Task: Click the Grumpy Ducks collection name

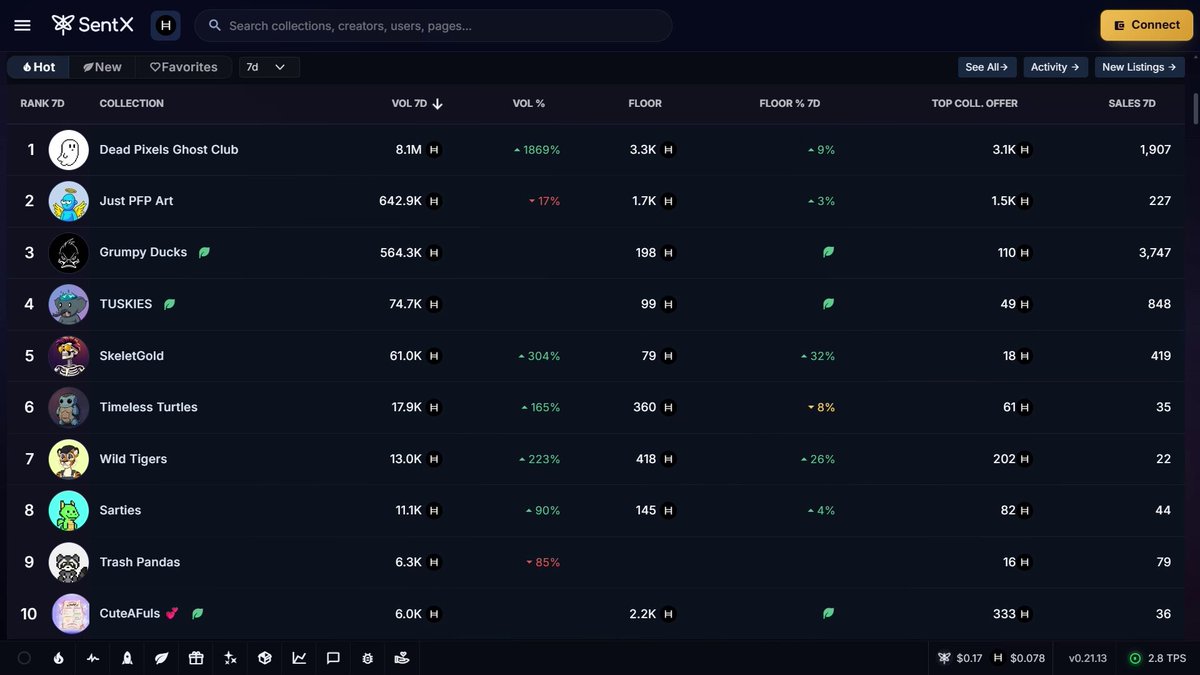Action: (x=143, y=252)
